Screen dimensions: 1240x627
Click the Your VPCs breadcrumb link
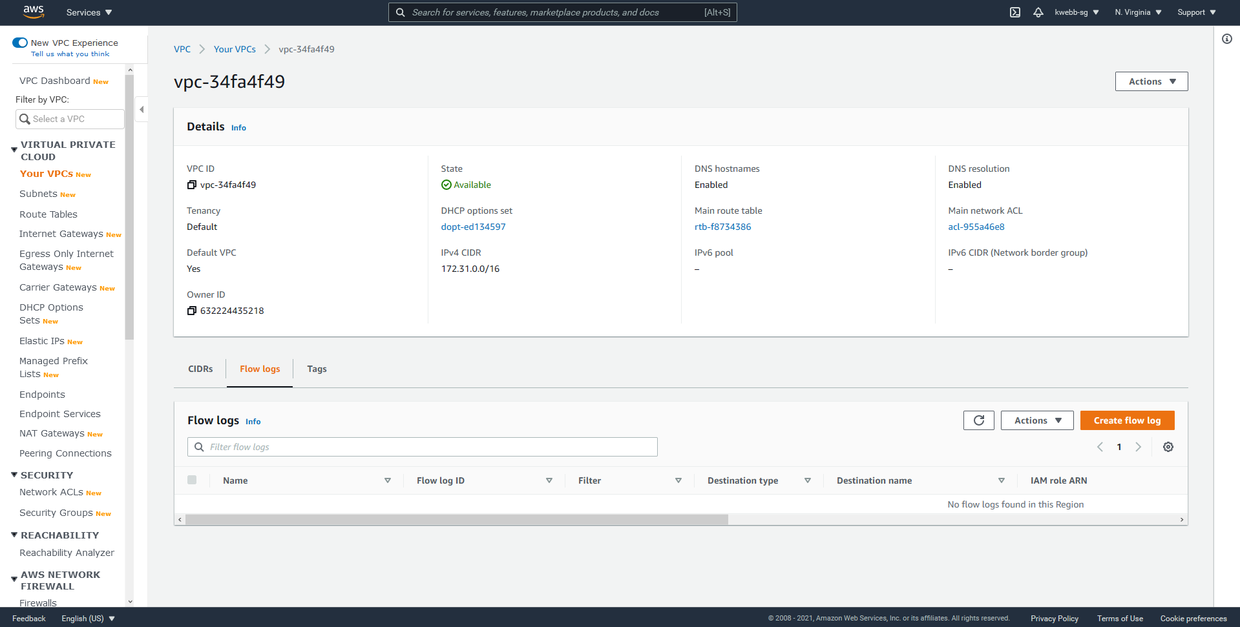pos(235,49)
